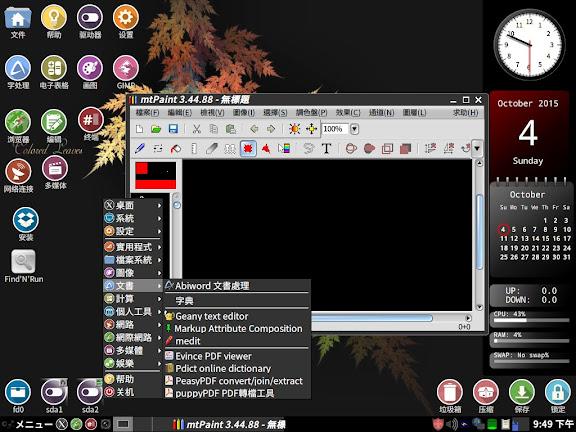Image resolution: width=576 pixels, height=432 pixels.
Task: Click the red bar in the colour preview
Action: point(156,184)
